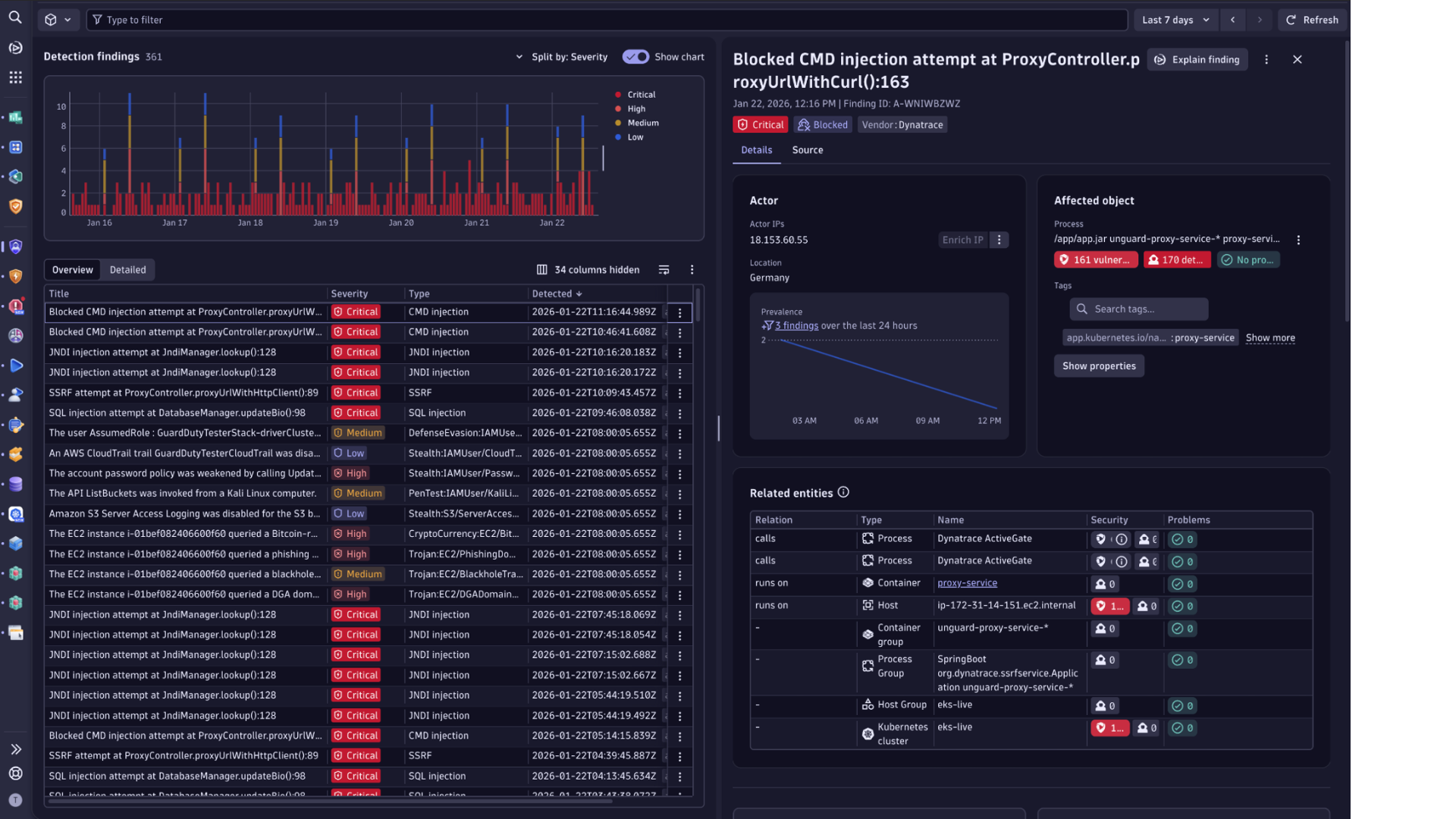The image size is (1456, 819).
Task: Open the kebab menu beside Explain finding
Action: pos(1266,59)
